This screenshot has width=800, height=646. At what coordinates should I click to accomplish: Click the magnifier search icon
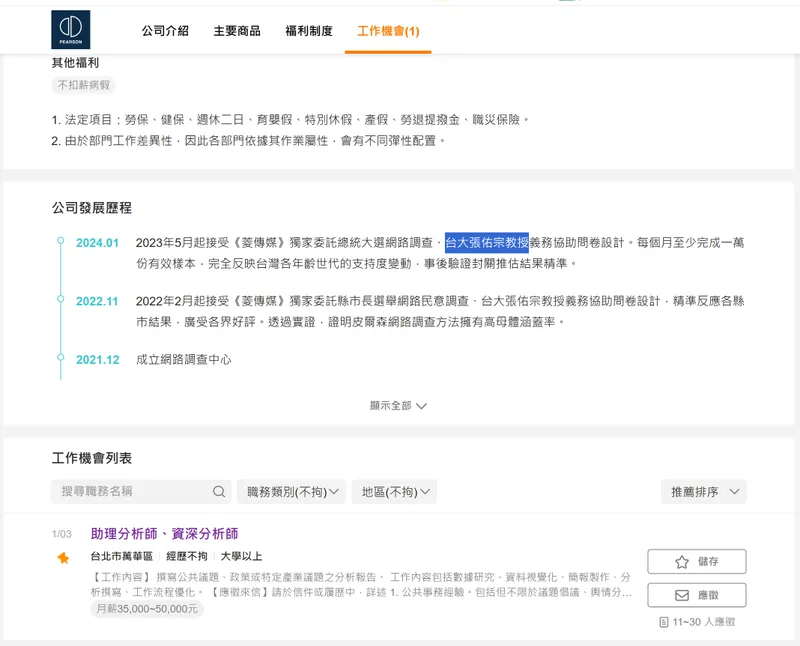[219, 491]
